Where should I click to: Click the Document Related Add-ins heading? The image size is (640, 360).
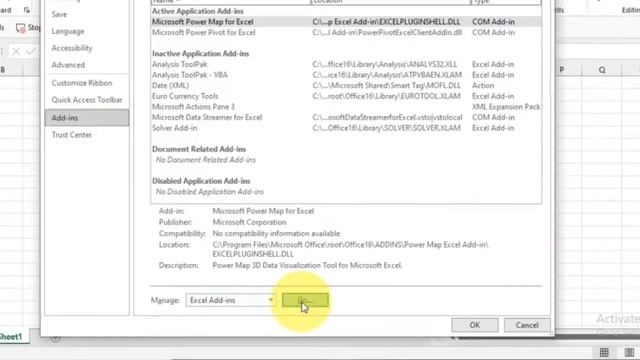199,149
